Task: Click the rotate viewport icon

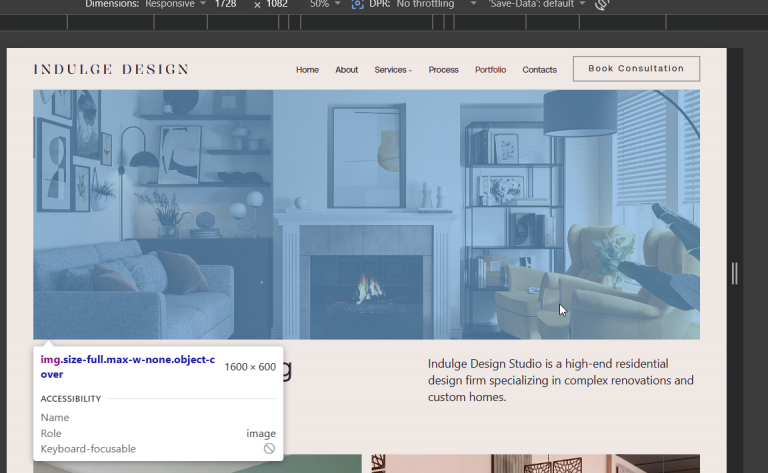Action: pyautogui.click(x=602, y=4)
